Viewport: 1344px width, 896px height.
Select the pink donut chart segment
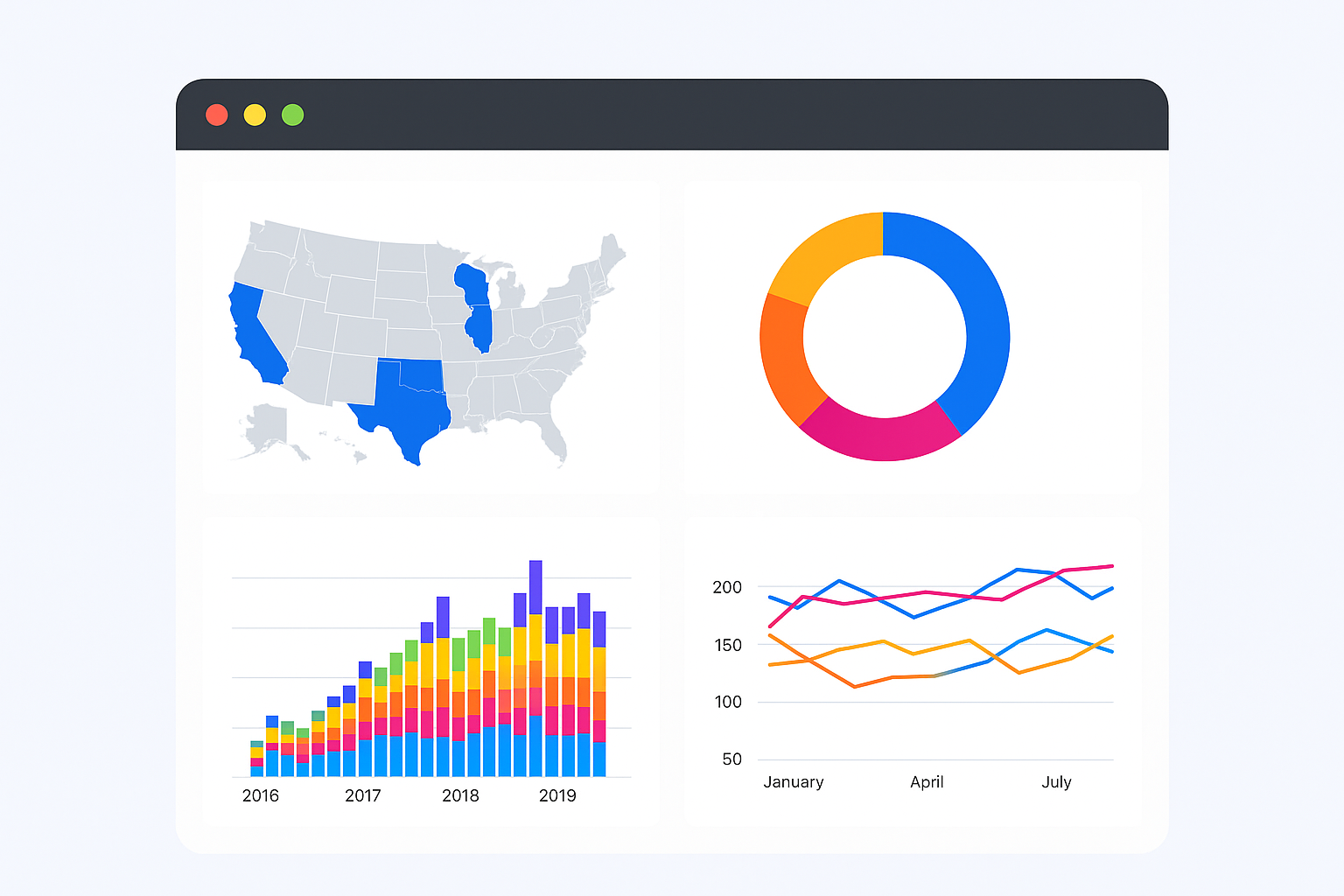pyautogui.click(x=879, y=436)
